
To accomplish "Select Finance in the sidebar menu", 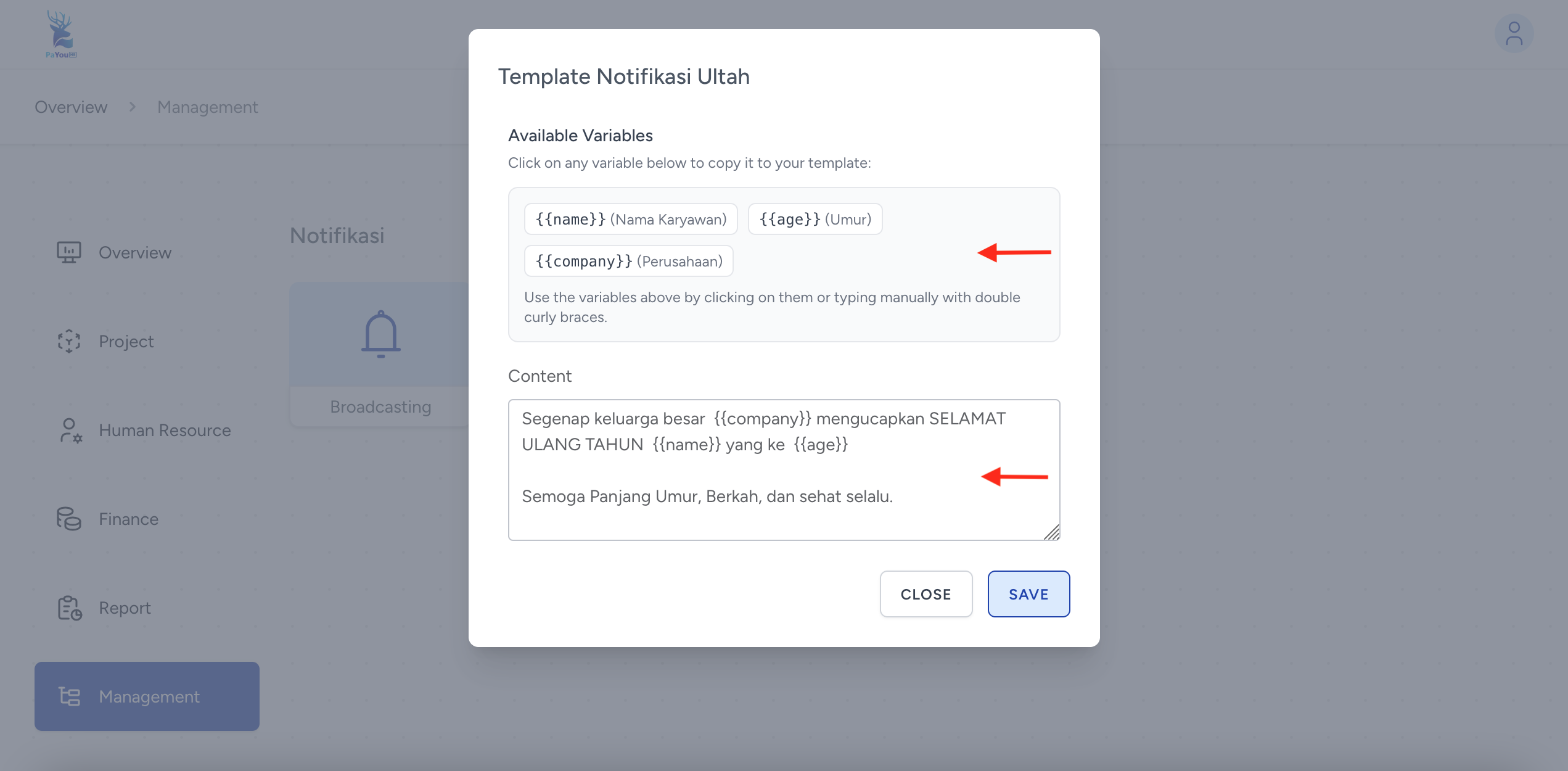I will click(128, 519).
